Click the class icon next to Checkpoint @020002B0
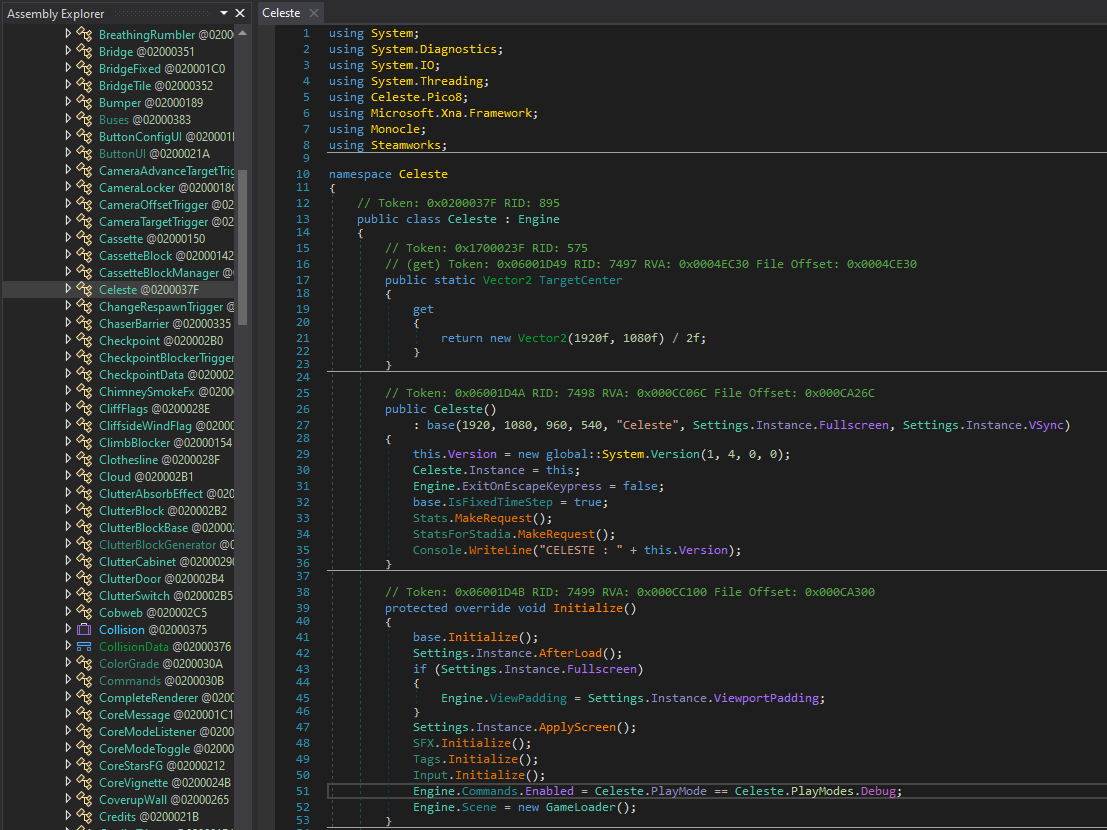This screenshot has width=1107, height=830. [x=84, y=341]
